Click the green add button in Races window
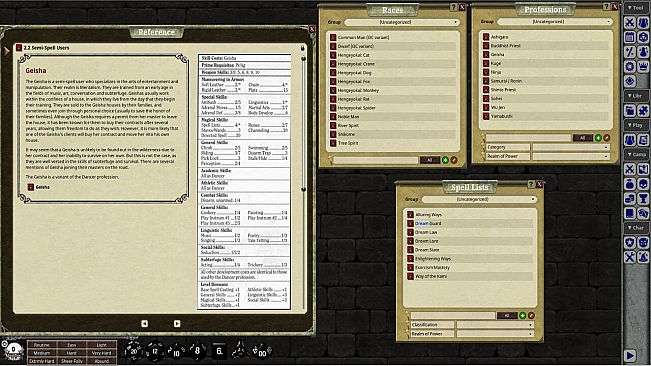The image size is (651, 366). tap(445, 160)
